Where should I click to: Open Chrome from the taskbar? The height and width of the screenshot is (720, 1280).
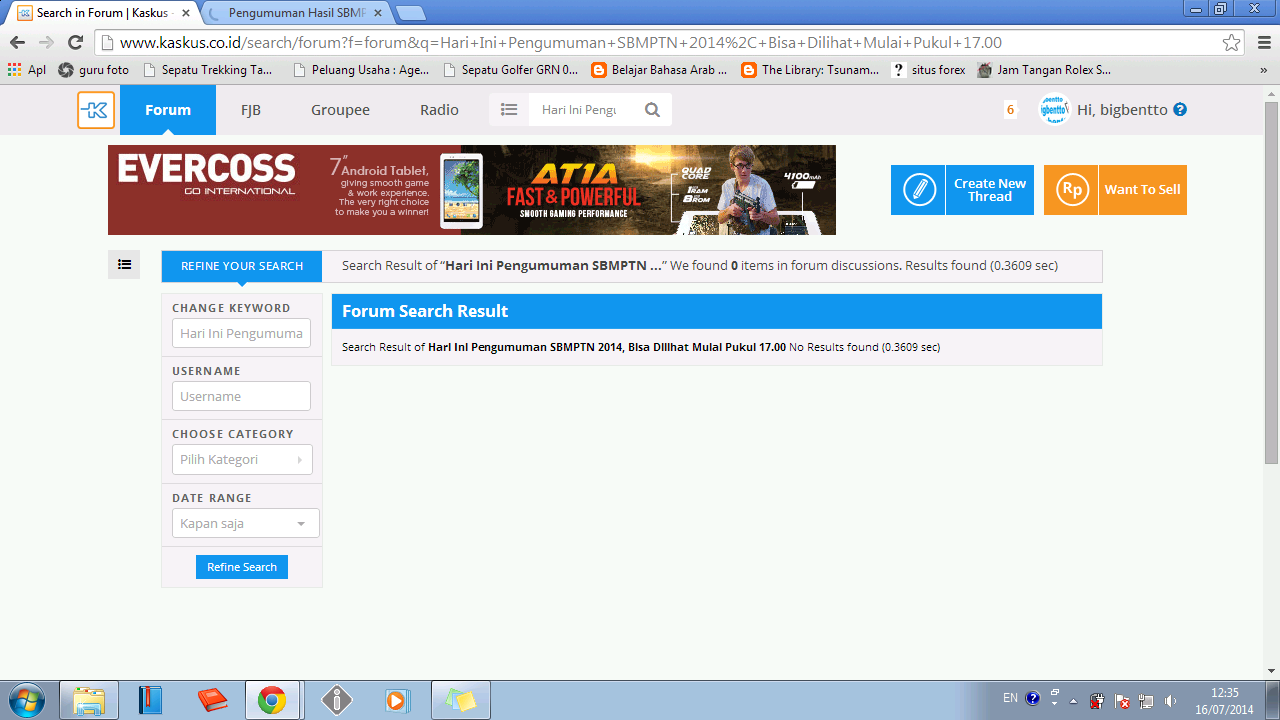[271, 700]
